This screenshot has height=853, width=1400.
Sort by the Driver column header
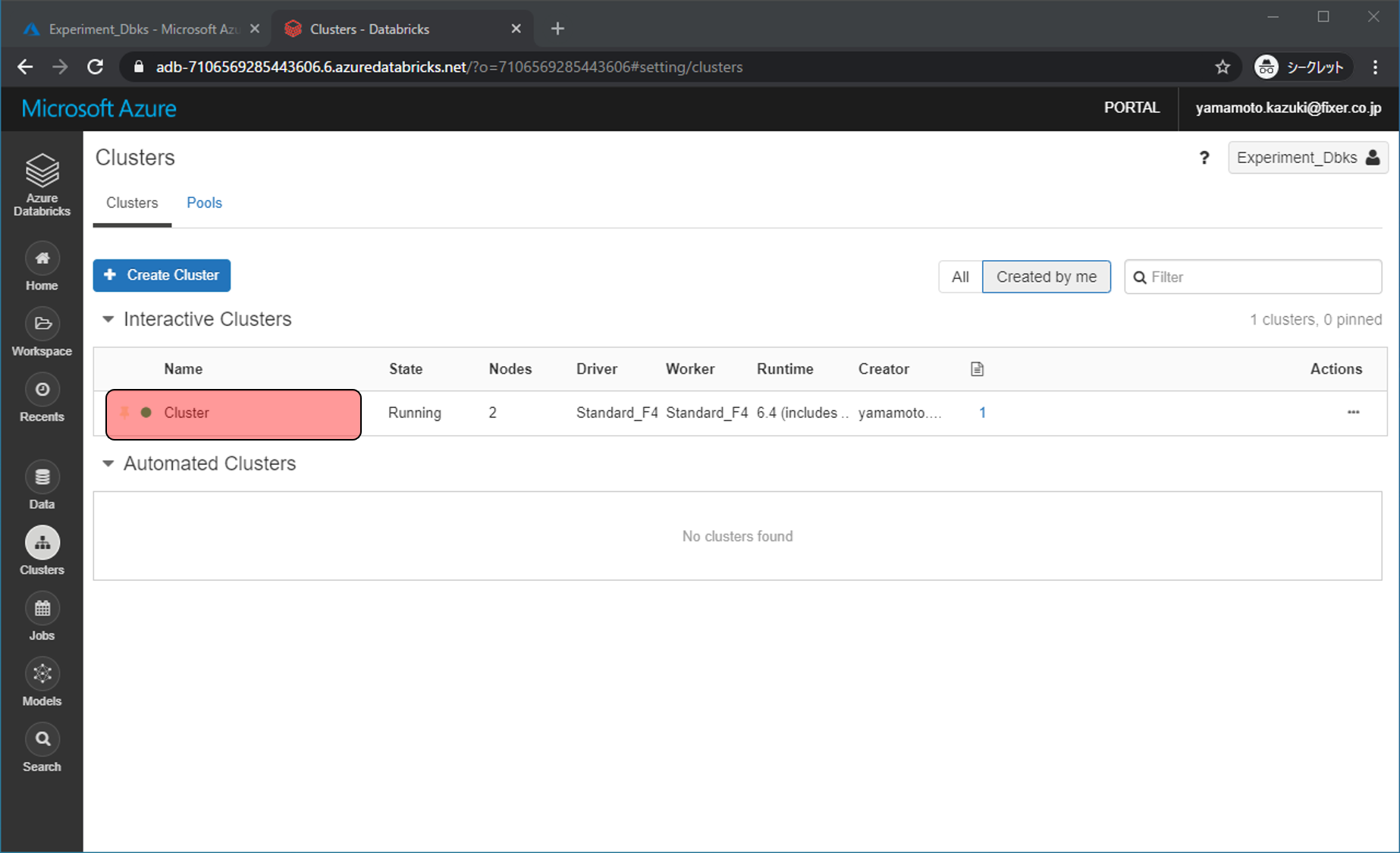pyautogui.click(x=597, y=369)
